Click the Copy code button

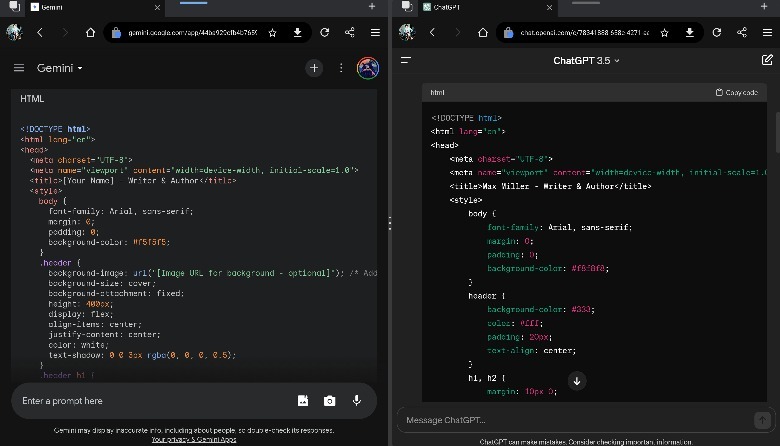point(736,92)
